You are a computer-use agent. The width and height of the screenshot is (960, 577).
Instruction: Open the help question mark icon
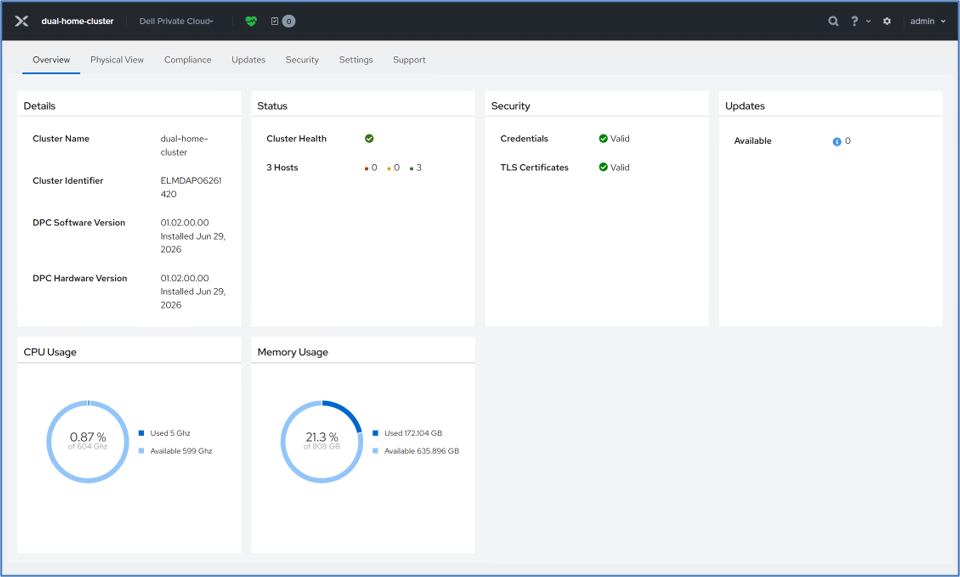pyautogui.click(x=855, y=21)
